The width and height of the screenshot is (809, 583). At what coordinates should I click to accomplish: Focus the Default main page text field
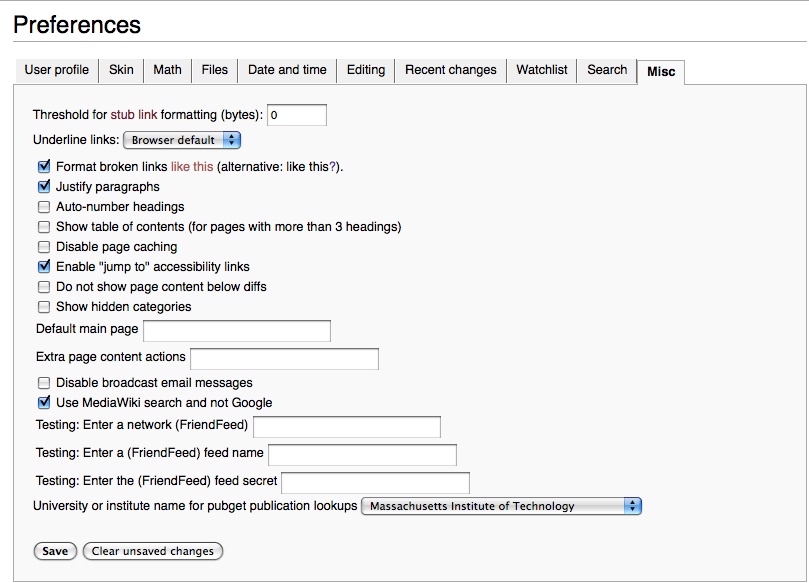point(237,331)
